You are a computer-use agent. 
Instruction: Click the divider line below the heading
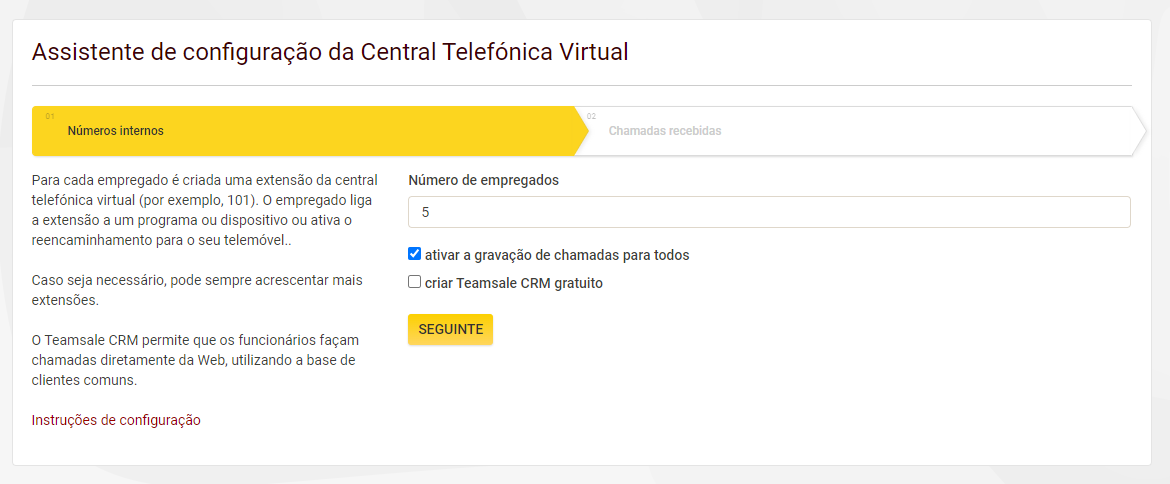point(582,86)
